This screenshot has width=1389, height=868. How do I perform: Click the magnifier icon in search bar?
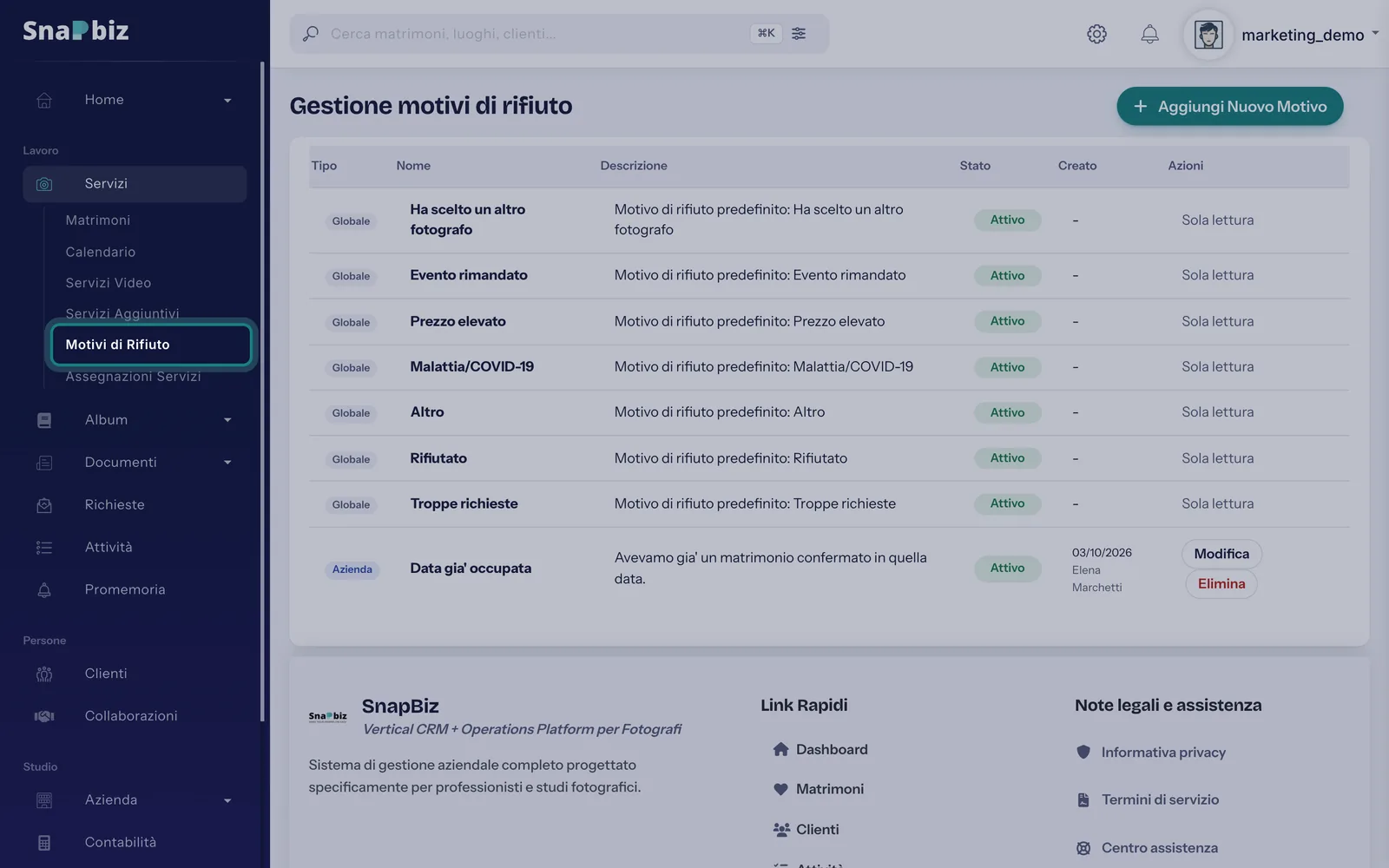[310, 34]
